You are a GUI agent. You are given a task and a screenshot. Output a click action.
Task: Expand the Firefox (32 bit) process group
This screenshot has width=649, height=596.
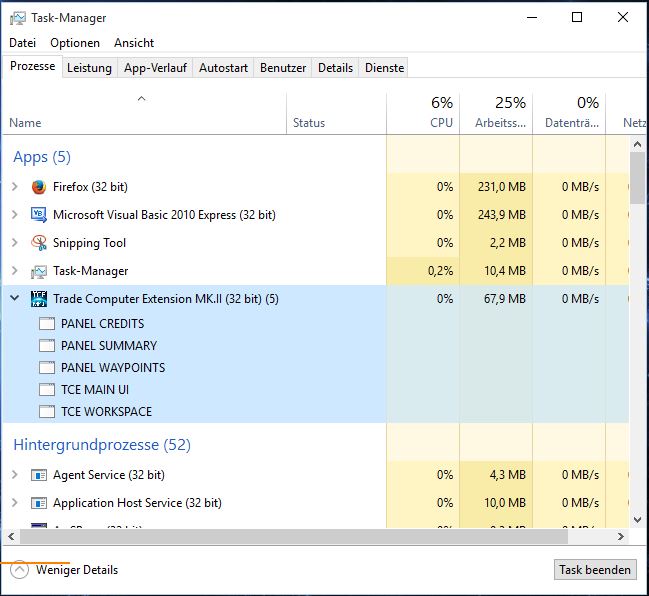tap(15, 187)
